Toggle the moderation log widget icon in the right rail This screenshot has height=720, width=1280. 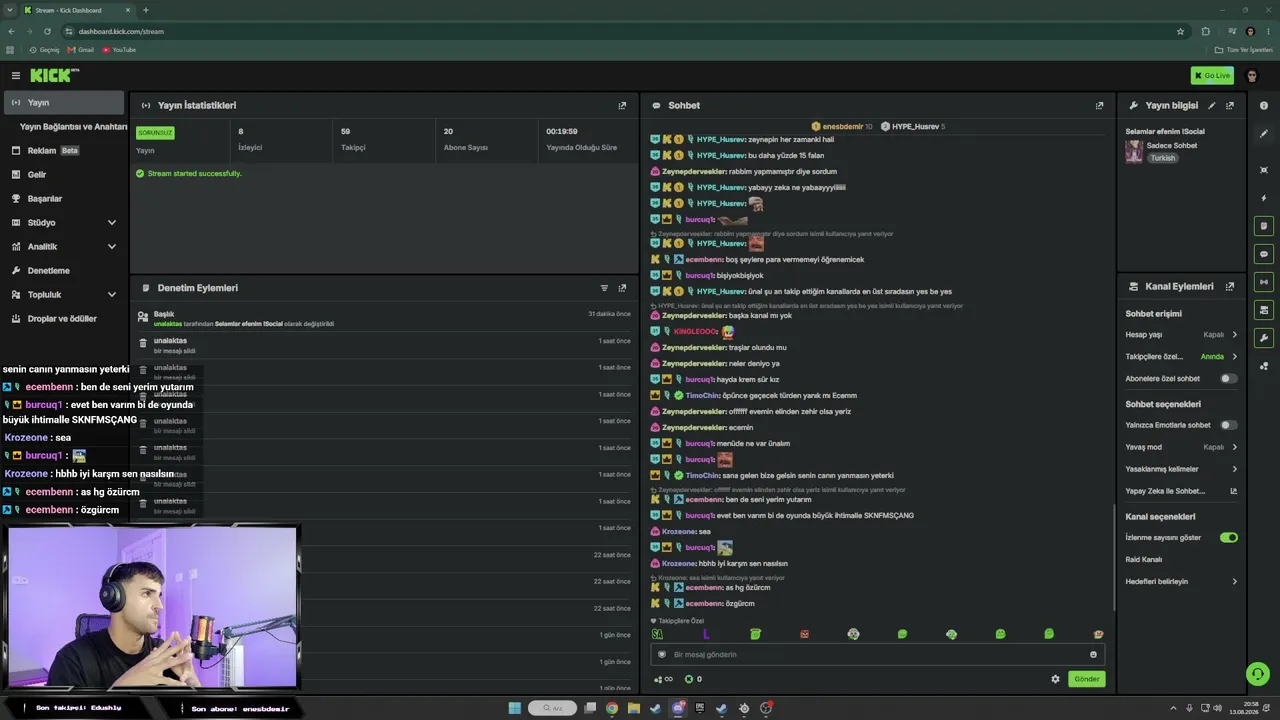[1264, 226]
